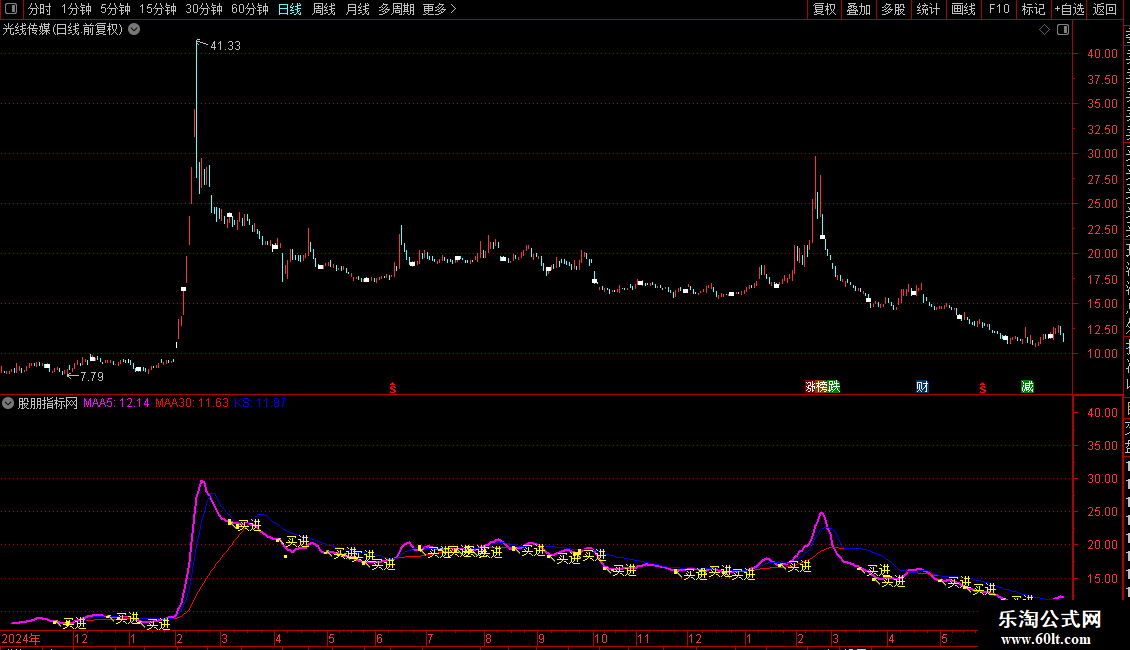This screenshot has width=1130, height=650.
Task: Click the red S marker near July
Action: [x=393, y=388]
